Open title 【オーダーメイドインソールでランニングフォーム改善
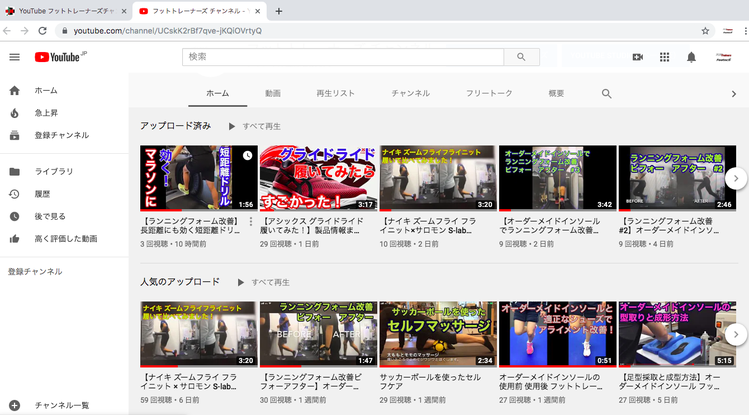Image resolution: width=749 pixels, height=415 pixels. (x=549, y=226)
